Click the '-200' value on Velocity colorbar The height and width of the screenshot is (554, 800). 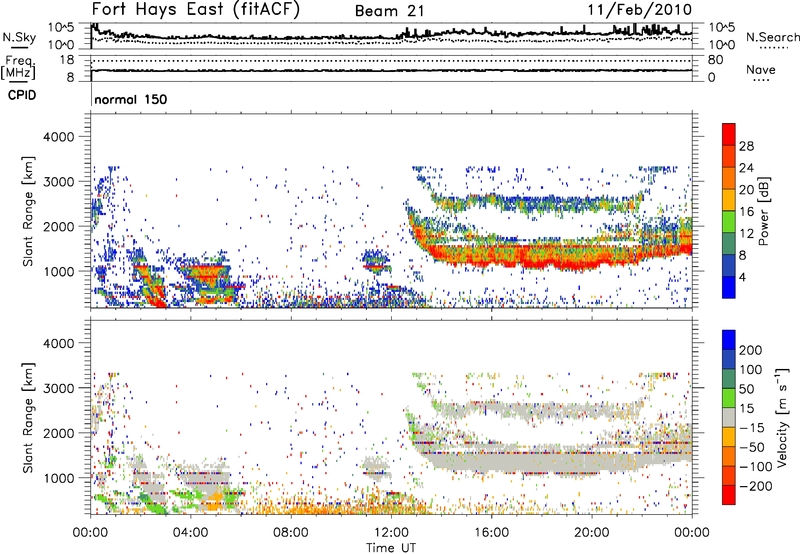[x=754, y=486]
